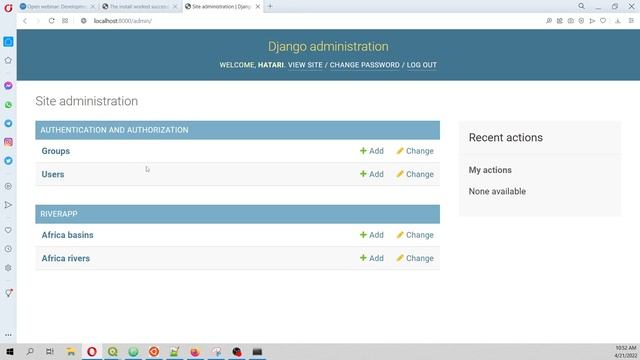Click the View Site link
Screen dimensions: 640x360
(305, 65)
